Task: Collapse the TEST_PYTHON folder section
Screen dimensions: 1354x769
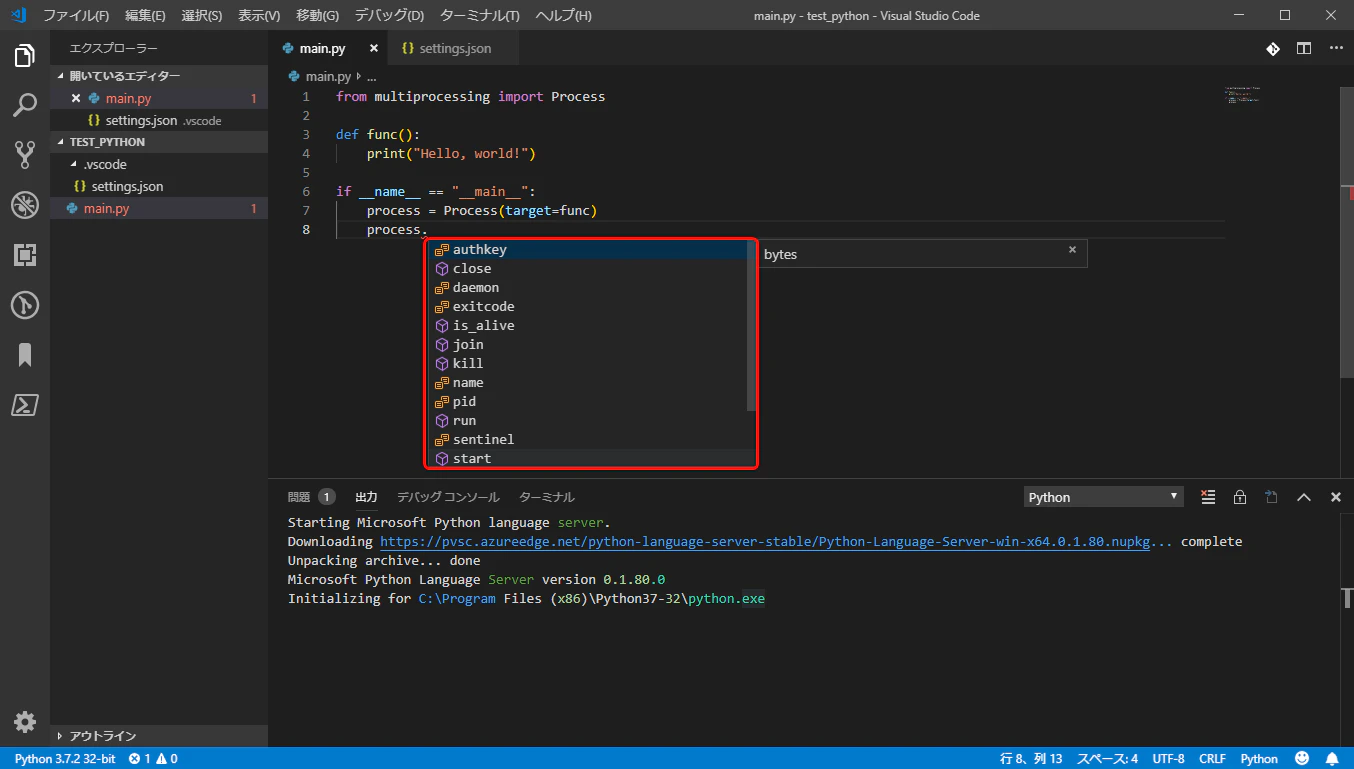Action: tap(159, 142)
